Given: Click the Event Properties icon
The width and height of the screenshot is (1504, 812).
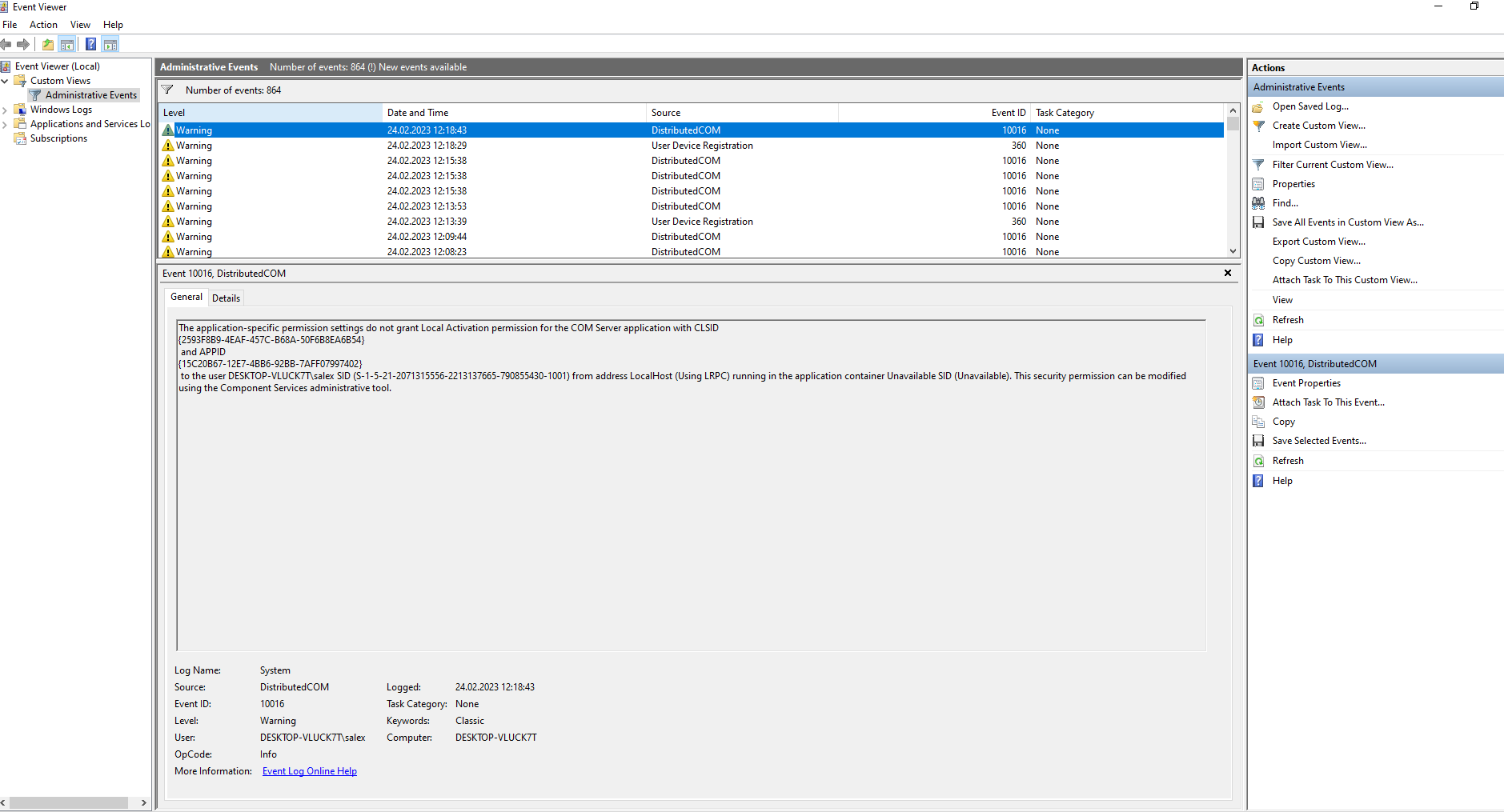Looking at the screenshot, I should [1258, 383].
